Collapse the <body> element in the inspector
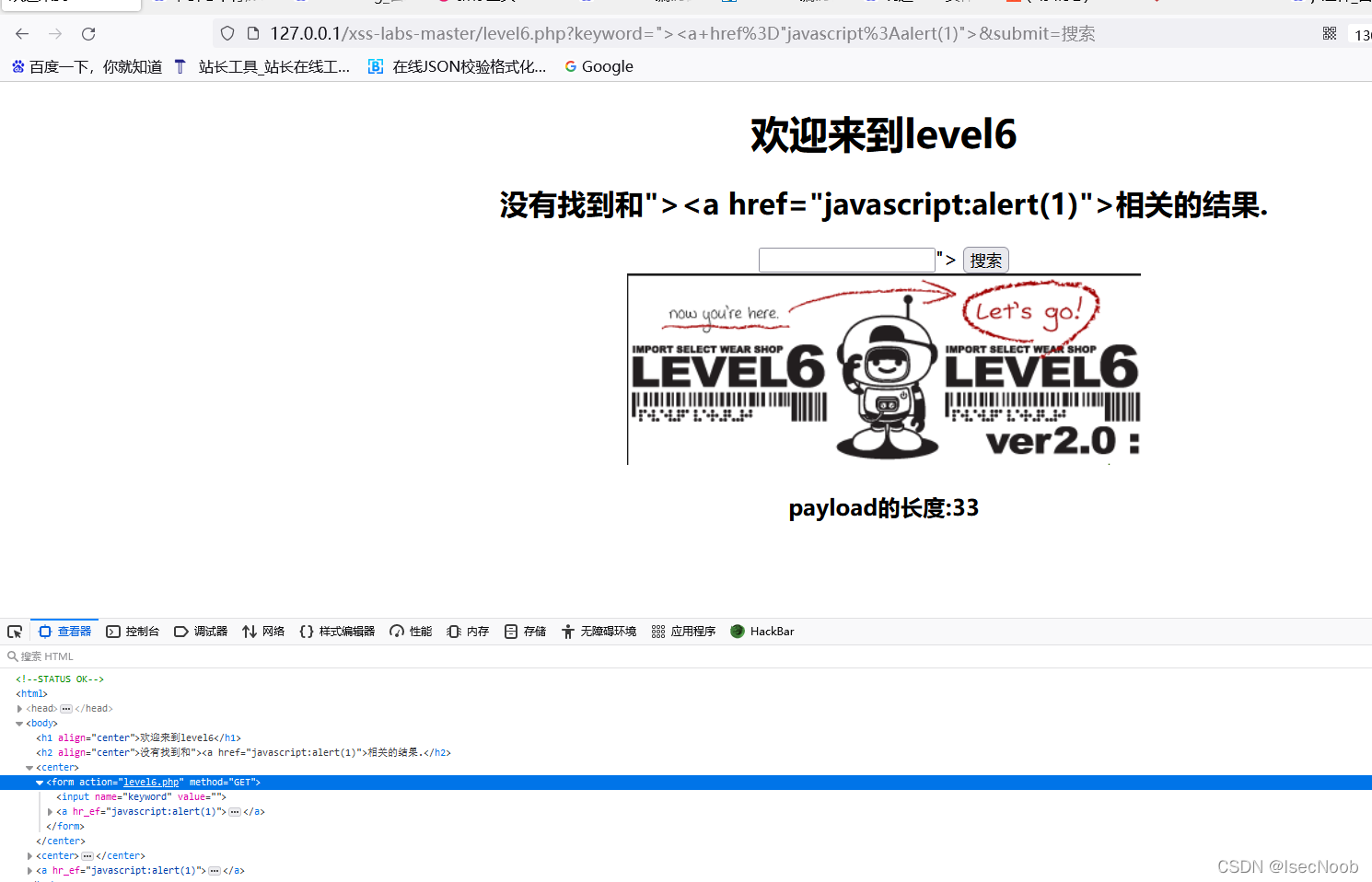1372x882 pixels. click(19, 723)
